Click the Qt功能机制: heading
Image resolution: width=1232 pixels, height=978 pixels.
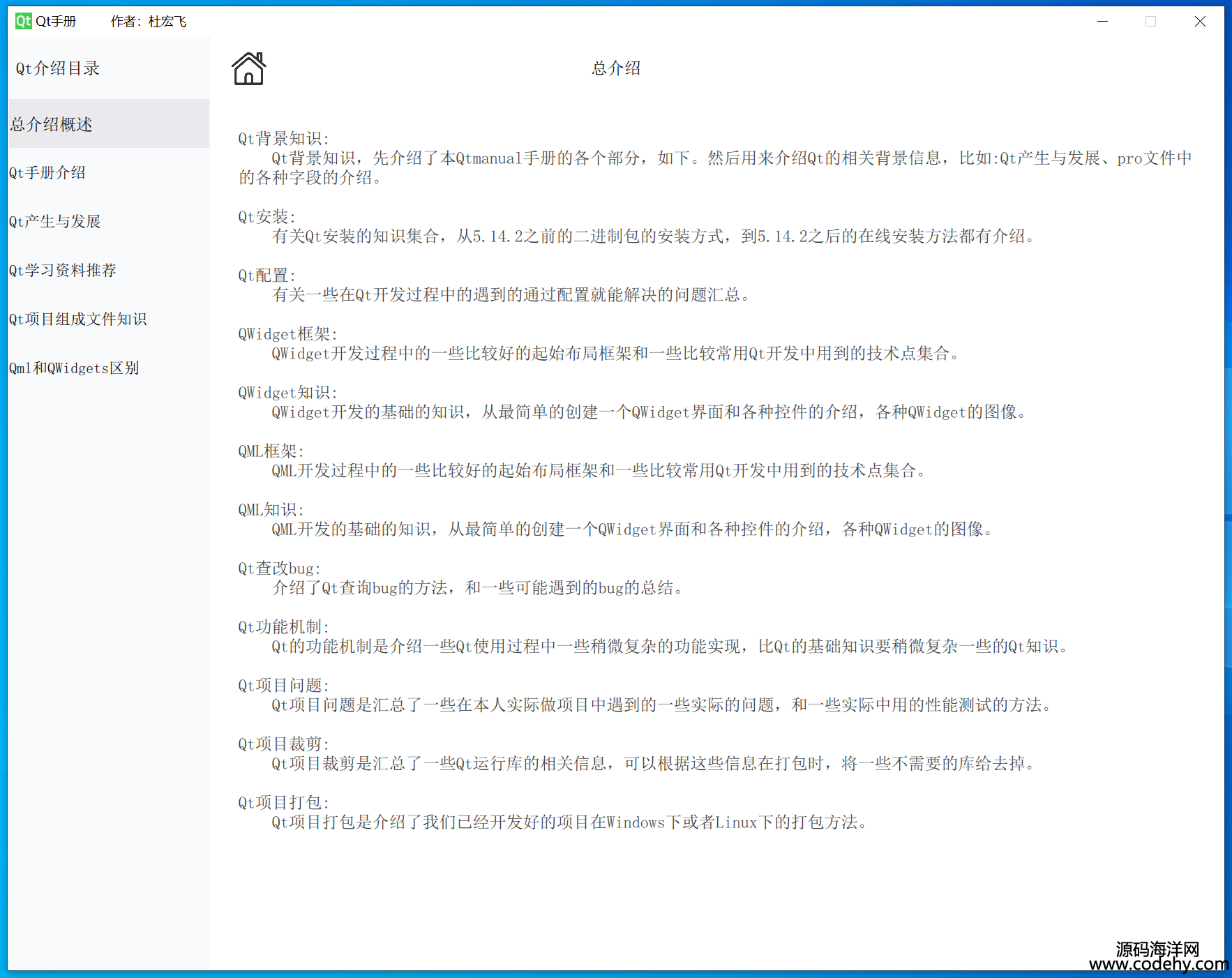[x=283, y=626]
